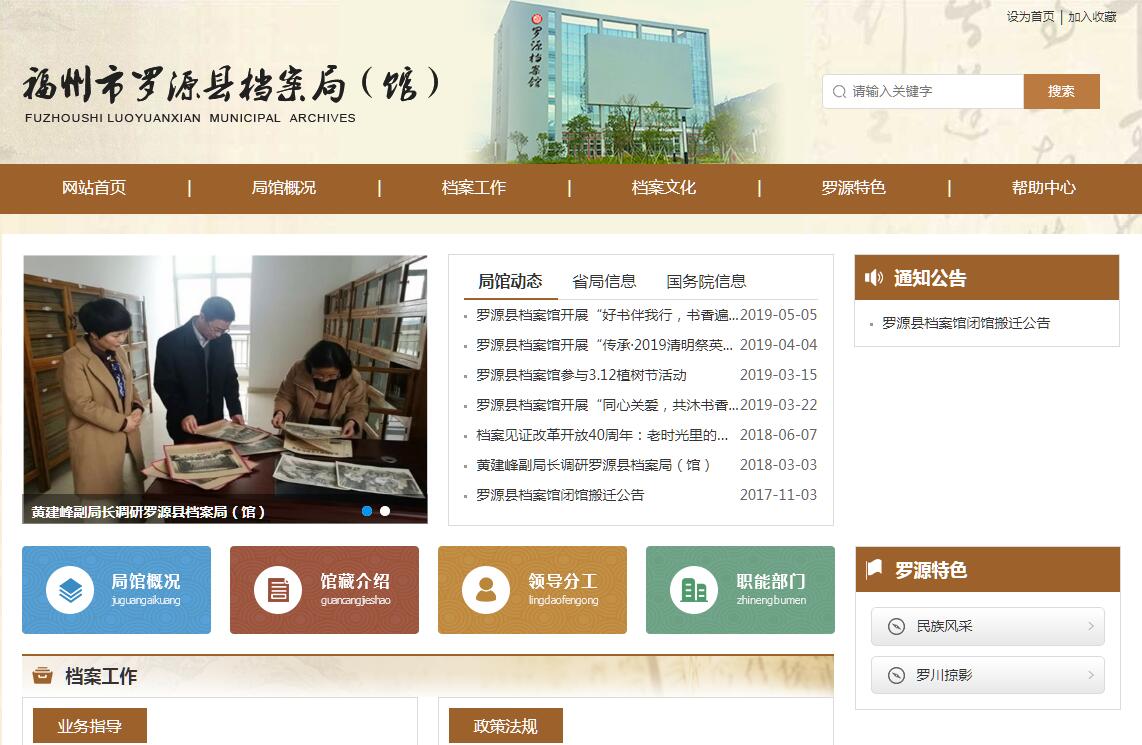Expand 民族风采 using its right arrow
1142x745 pixels.
1090,627
